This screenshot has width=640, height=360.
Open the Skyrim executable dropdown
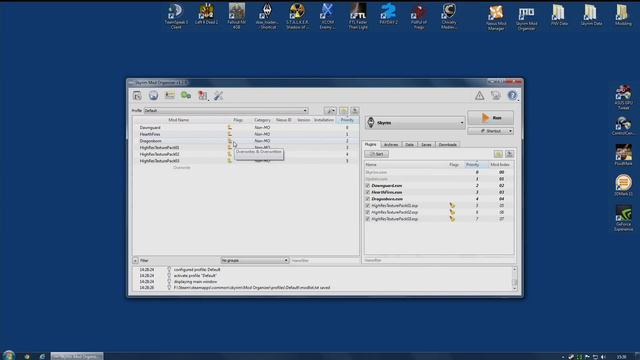415,122
